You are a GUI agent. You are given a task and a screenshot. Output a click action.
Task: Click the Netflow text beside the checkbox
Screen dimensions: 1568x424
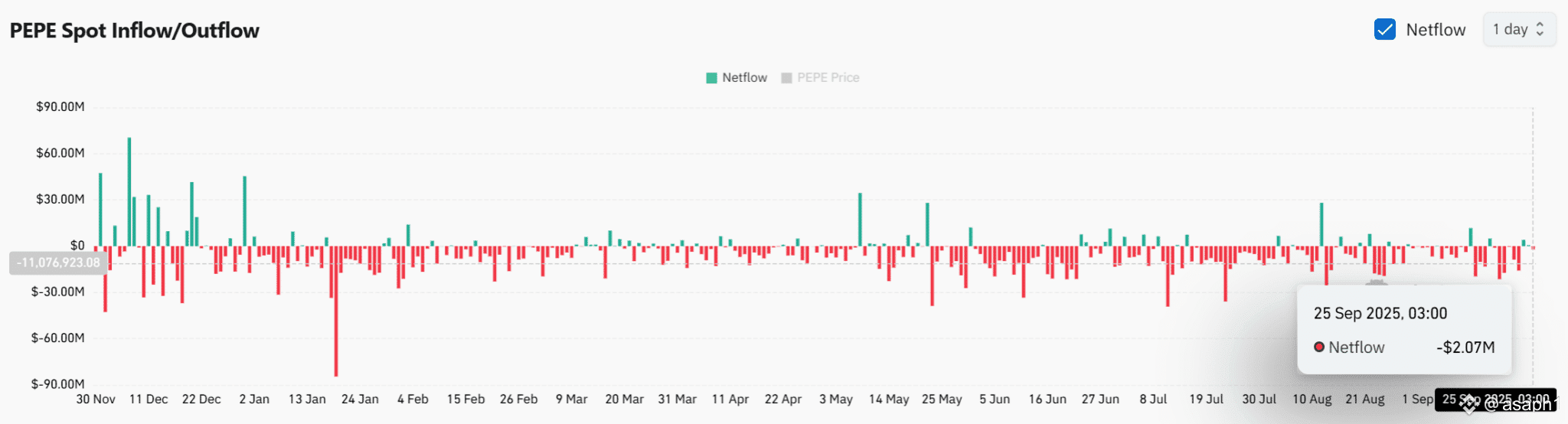1436,30
